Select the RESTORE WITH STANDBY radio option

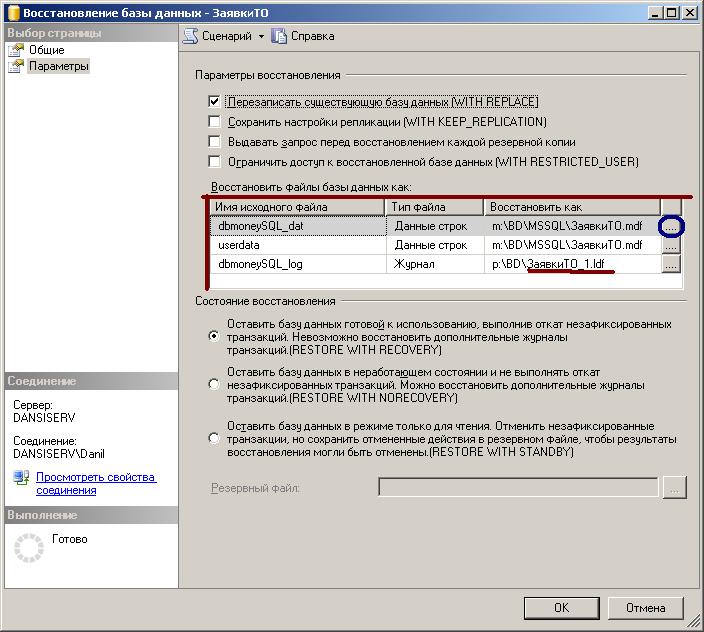coord(214,438)
